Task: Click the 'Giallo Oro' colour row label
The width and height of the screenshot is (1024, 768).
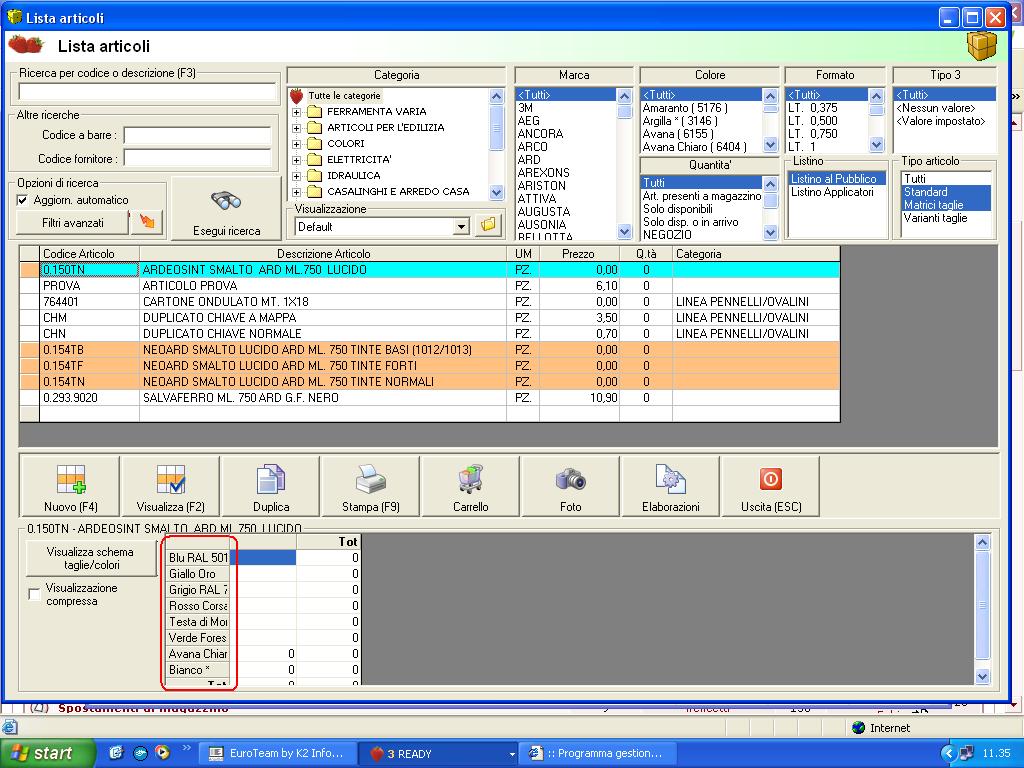Action: pos(197,574)
